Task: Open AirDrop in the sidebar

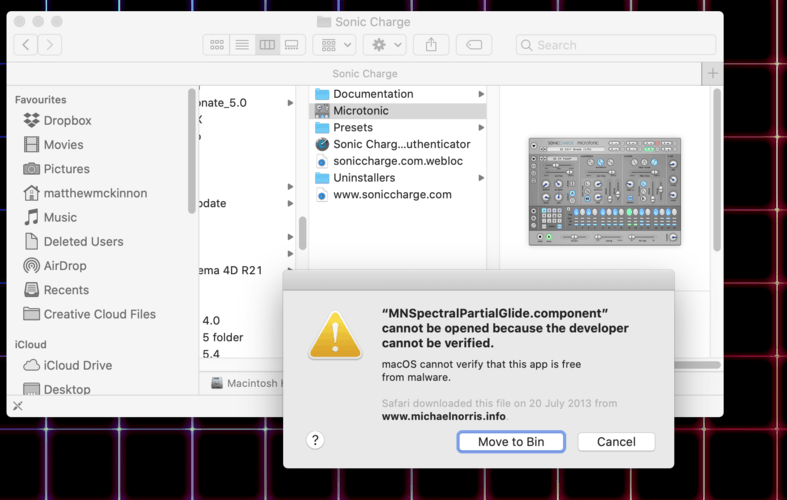Action: coord(55,266)
